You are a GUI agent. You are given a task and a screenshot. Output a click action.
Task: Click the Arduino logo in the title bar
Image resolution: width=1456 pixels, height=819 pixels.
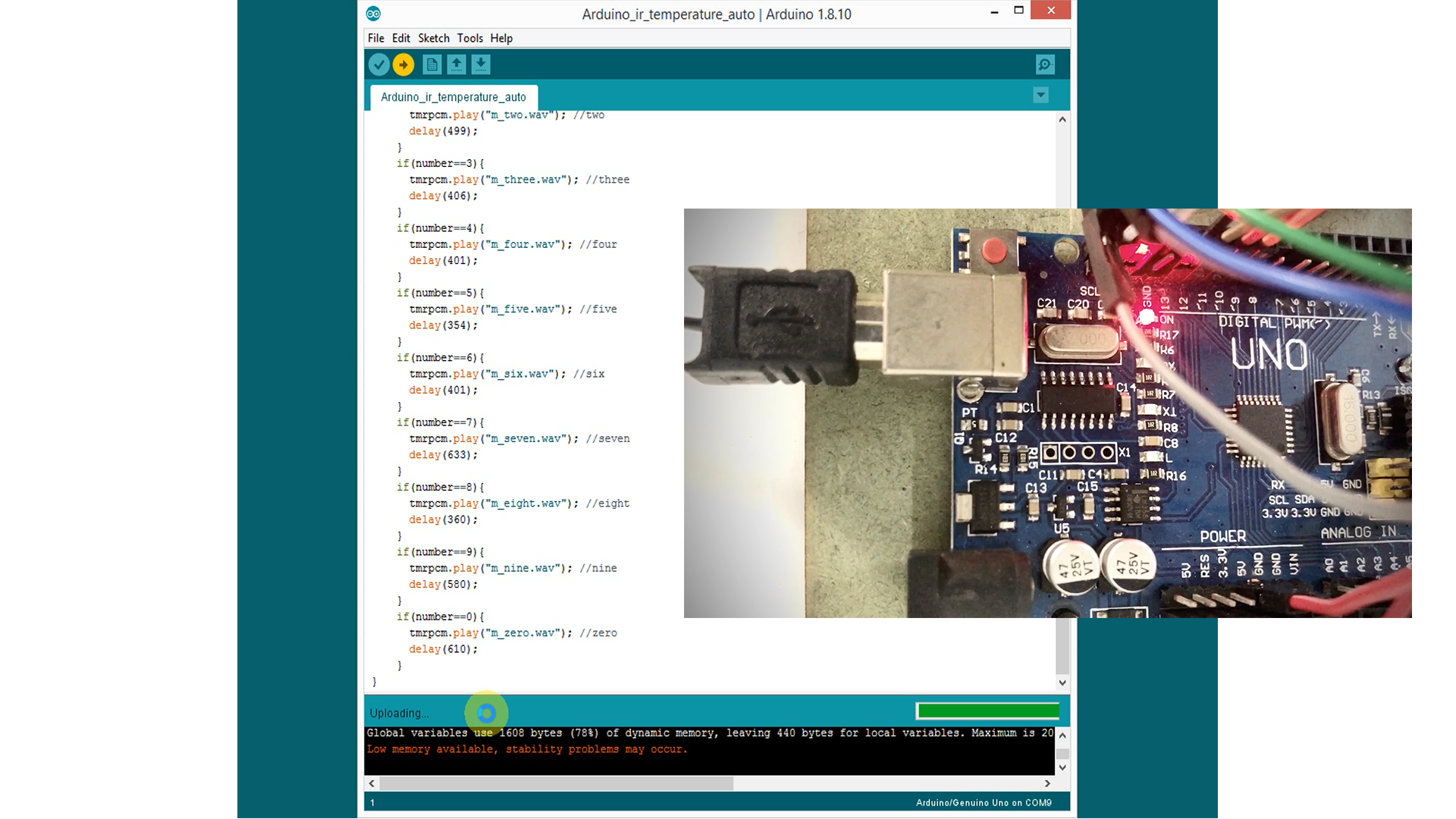pyautogui.click(x=372, y=13)
